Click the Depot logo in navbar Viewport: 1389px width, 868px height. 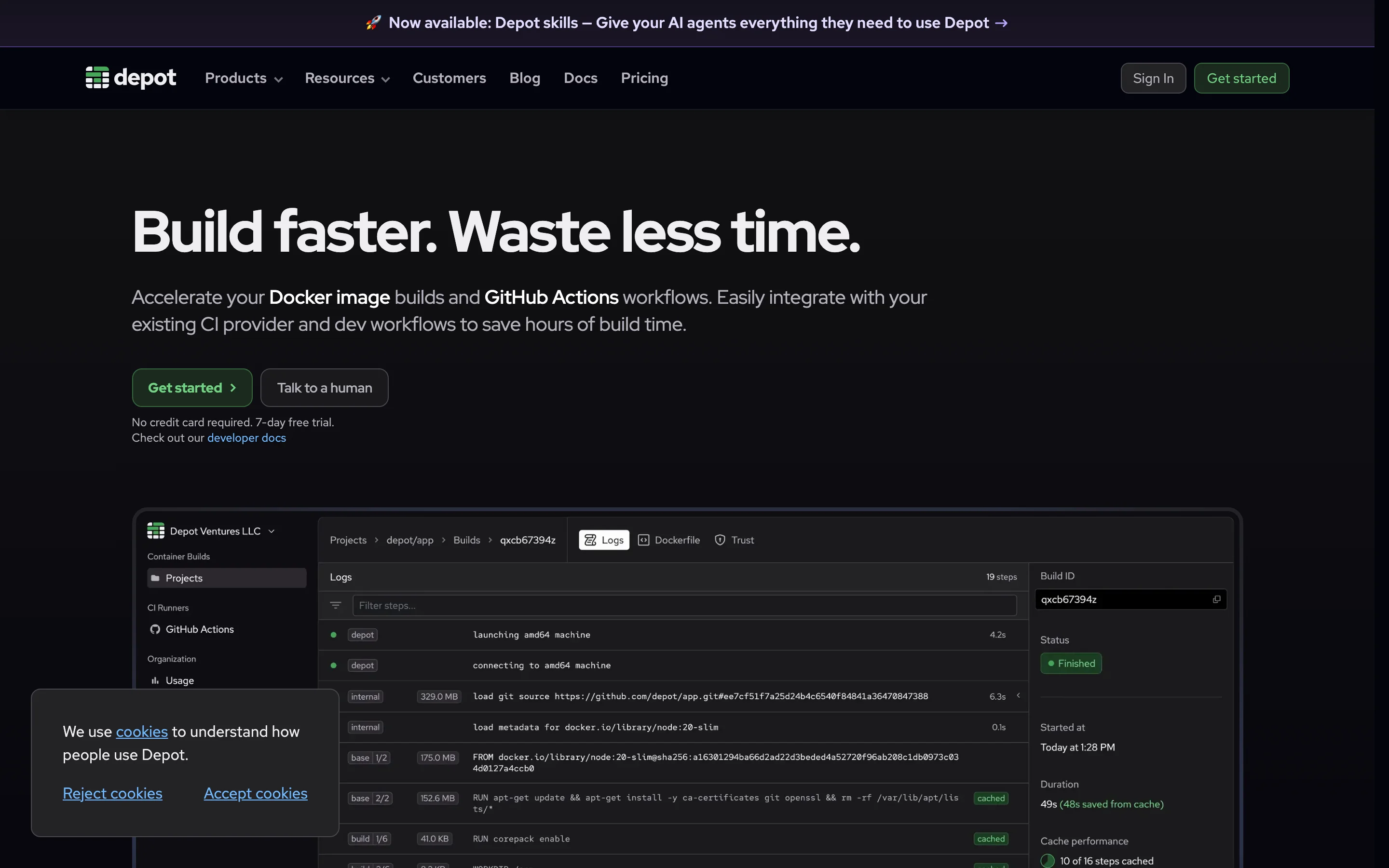(x=131, y=78)
